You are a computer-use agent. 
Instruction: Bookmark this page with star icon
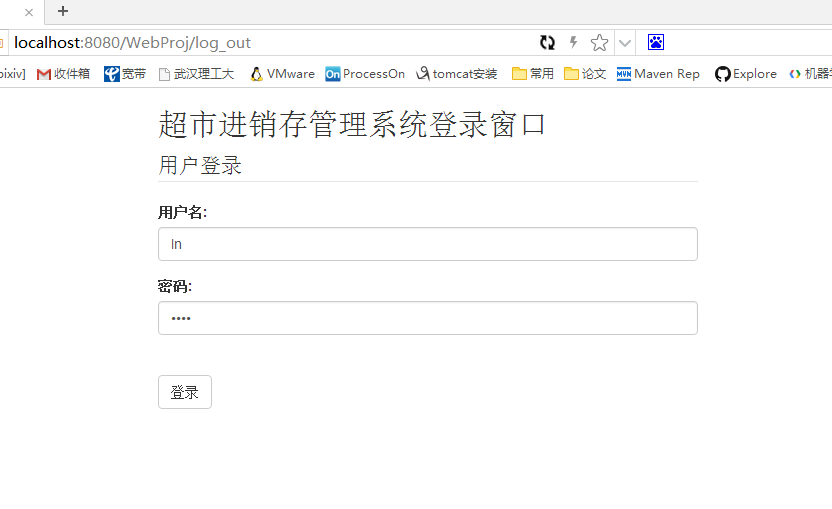pyautogui.click(x=599, y=42)
